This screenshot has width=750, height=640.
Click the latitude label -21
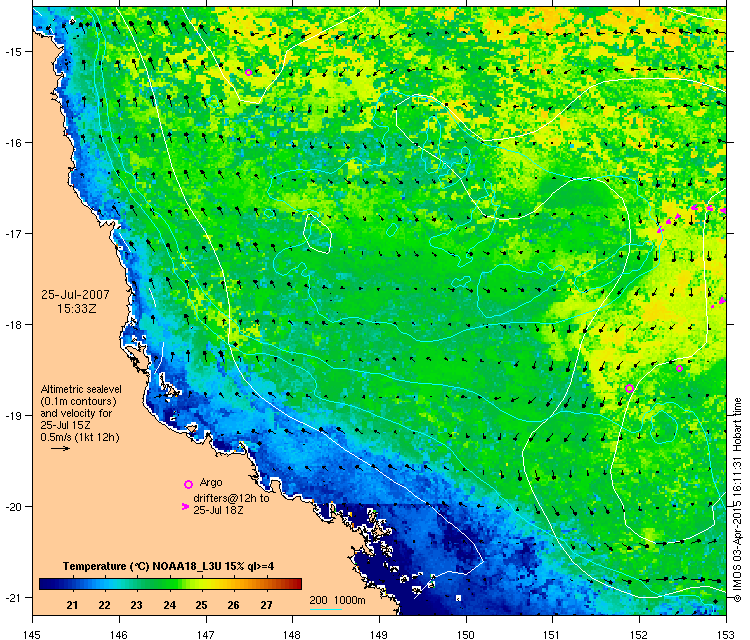tap(12, 597)
